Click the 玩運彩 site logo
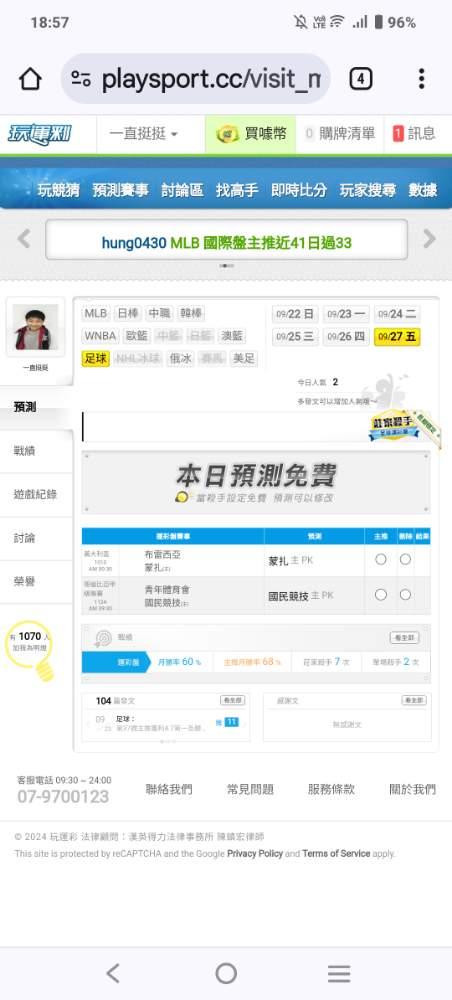The height and width of the screenshot is (1000, 452). [x=40, y=134]
